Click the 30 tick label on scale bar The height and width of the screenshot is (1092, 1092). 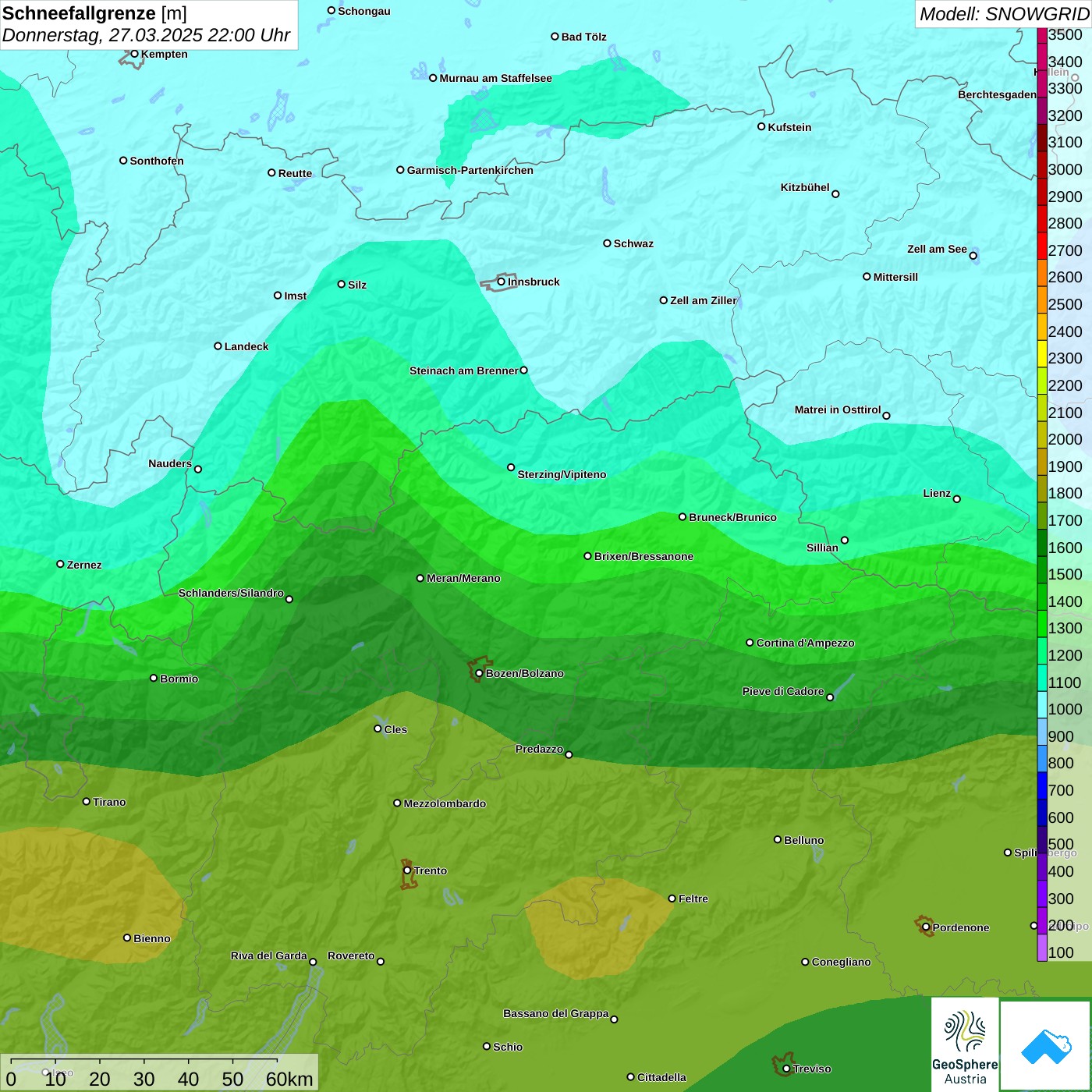pos(144,1079)
